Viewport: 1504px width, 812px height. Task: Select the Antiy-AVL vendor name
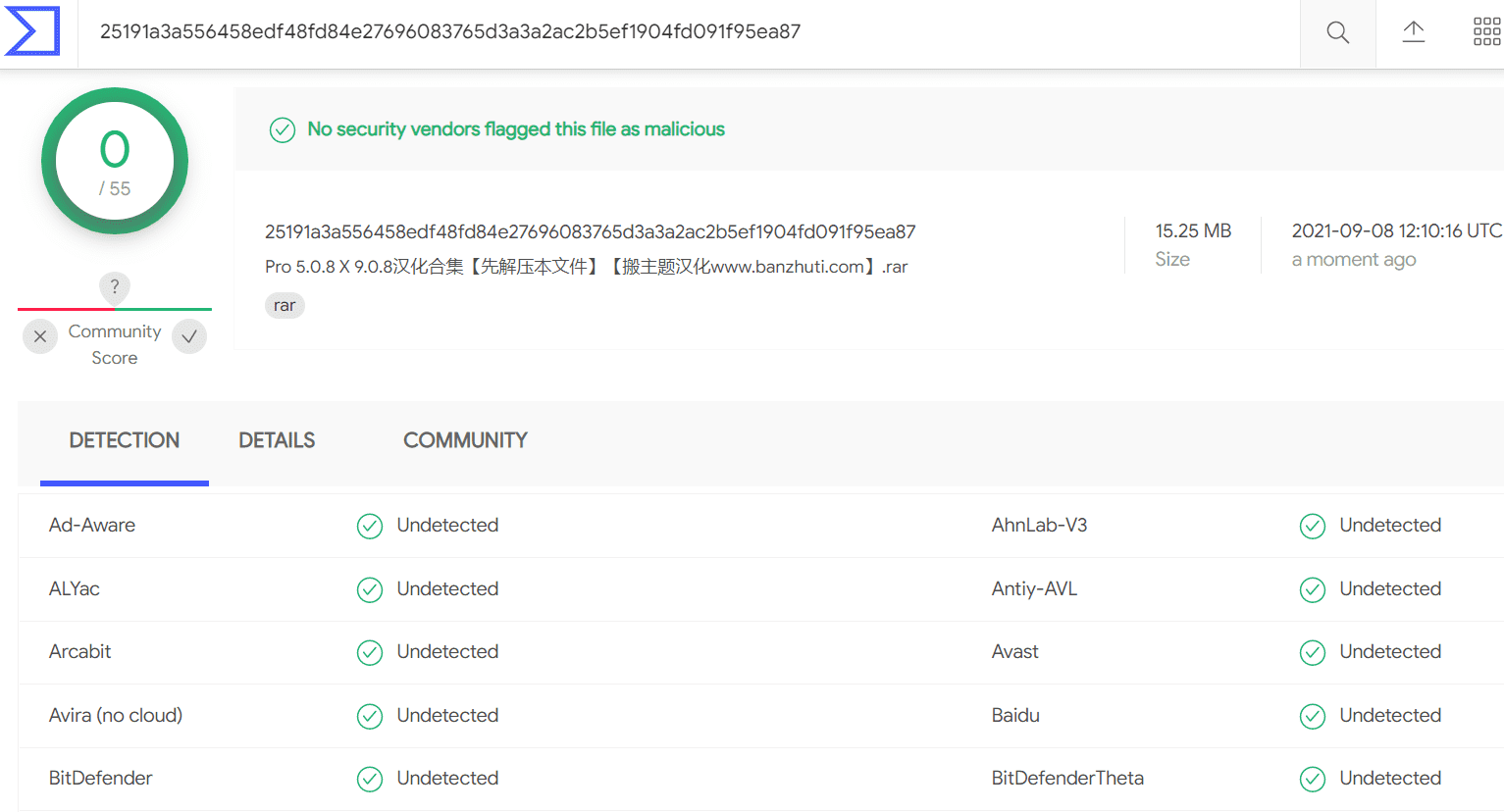[x=1034, y=588]
